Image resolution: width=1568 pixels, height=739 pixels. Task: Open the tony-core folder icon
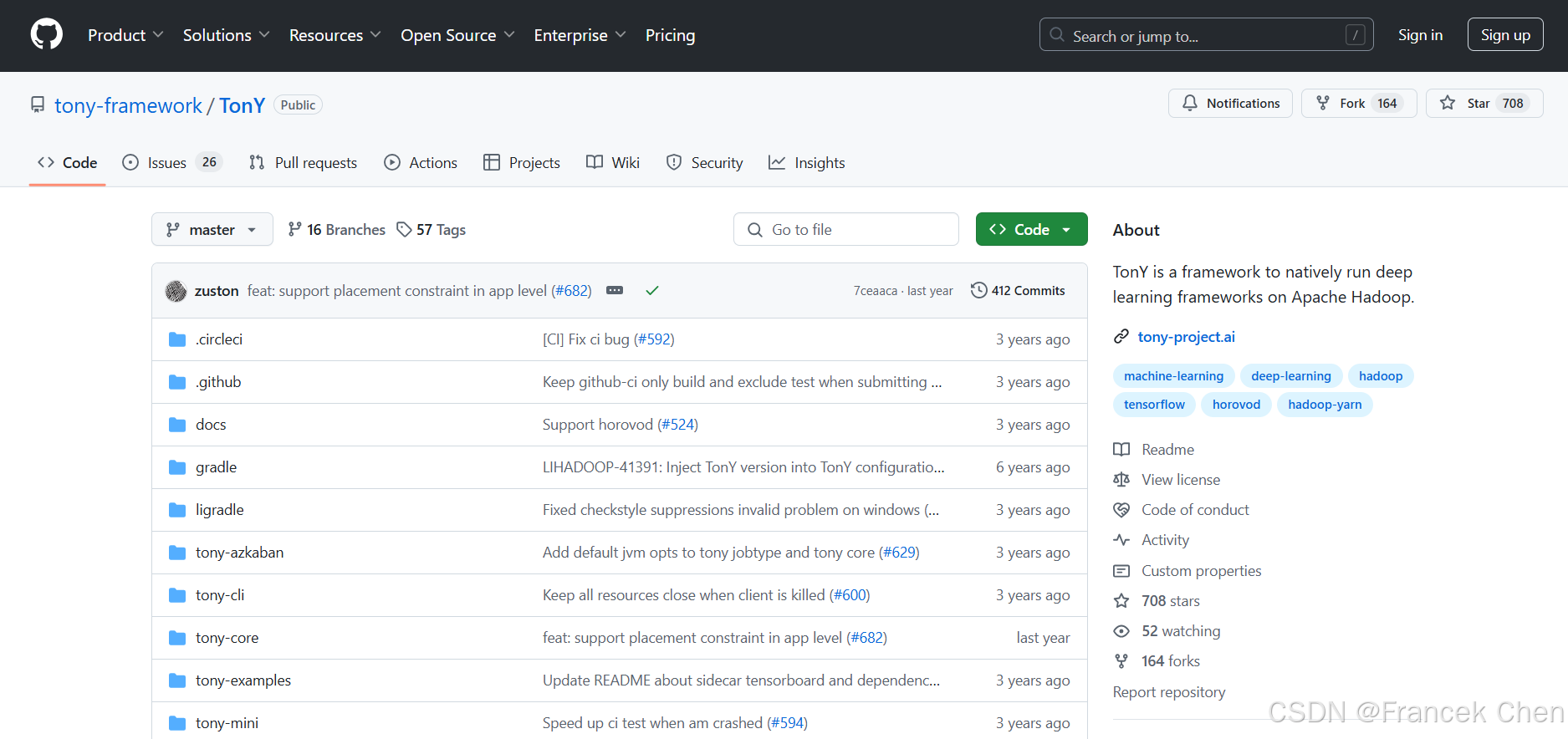pyautogui.click(x=177, y=638)
